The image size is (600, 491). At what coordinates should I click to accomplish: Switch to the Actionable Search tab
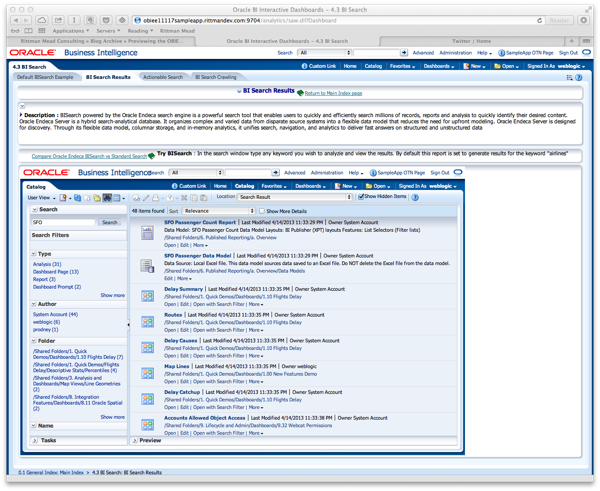click(162, 77)
